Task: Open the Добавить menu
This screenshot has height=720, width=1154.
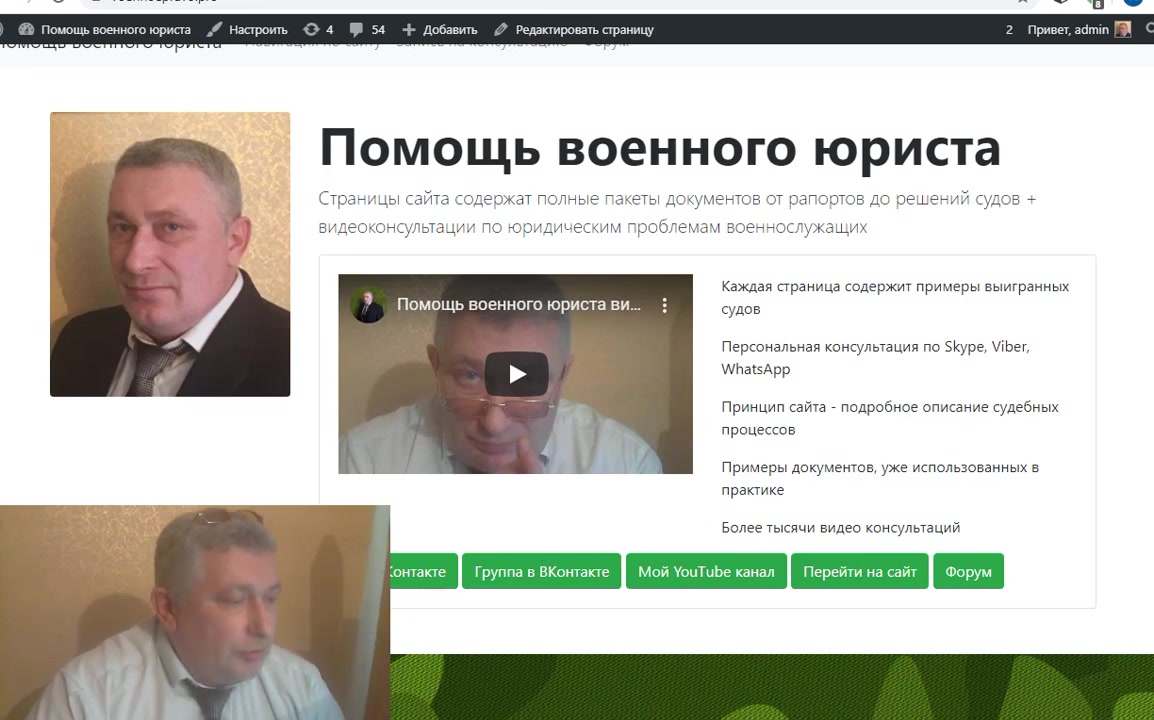Action: click(450, 29)
